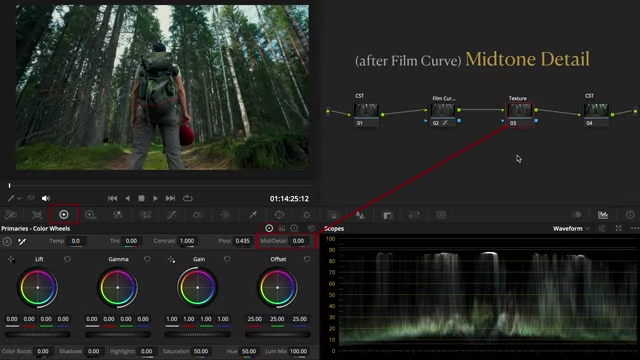640x360 pixels.
Task: Select node 04 CST
Action: [596, 115]
